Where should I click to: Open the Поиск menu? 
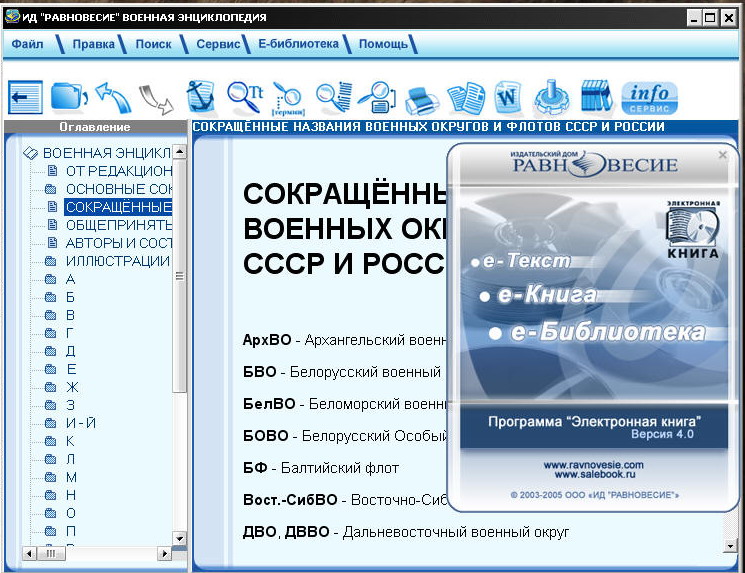[153, 44]
